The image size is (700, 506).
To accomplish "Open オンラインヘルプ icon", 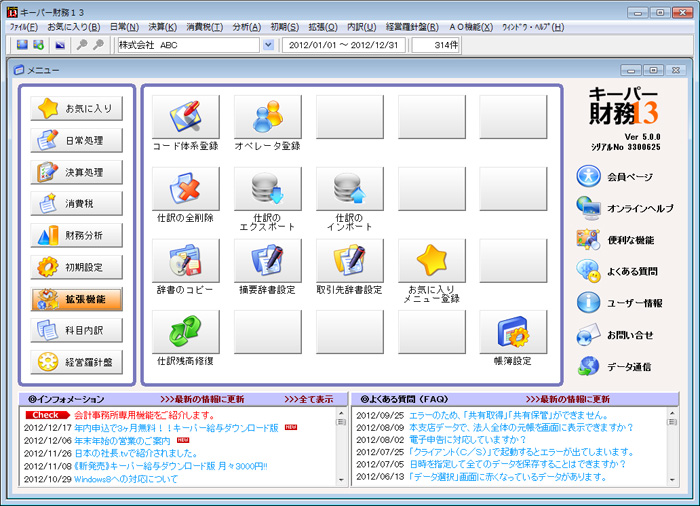I will pos(588,208).
